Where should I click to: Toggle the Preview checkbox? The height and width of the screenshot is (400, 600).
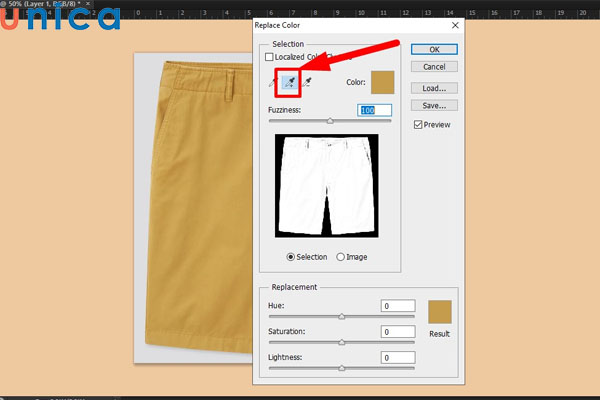[x=420, y=124]
